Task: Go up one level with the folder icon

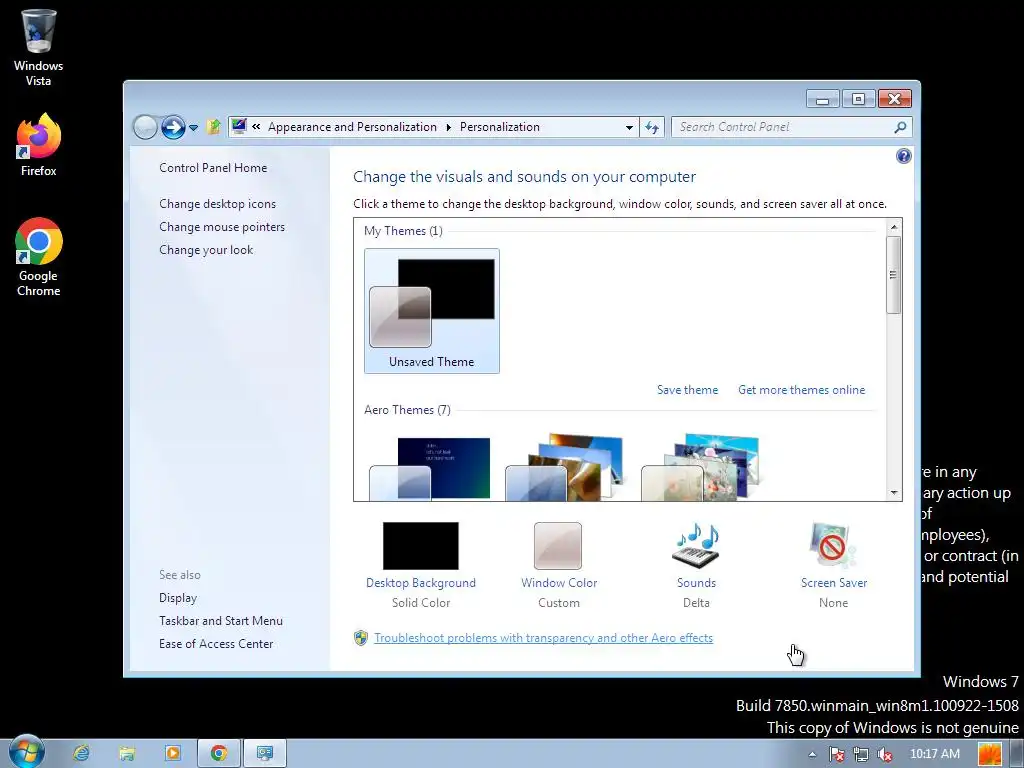Action: (214, 127)
